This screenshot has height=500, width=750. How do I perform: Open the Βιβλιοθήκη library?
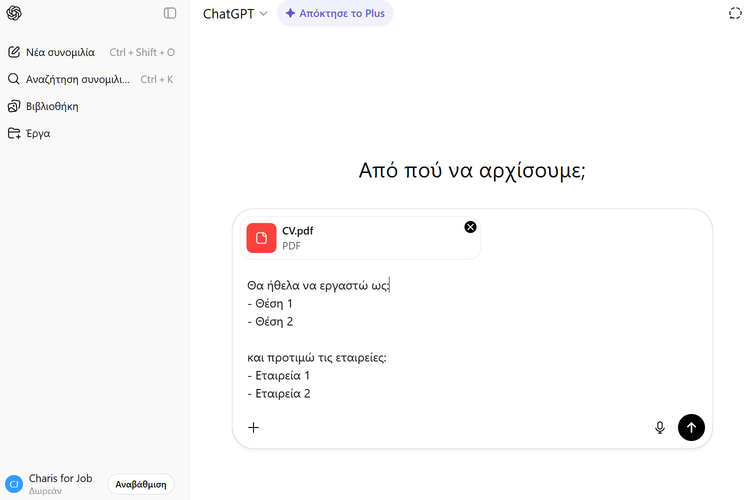(x=52, y=106)
